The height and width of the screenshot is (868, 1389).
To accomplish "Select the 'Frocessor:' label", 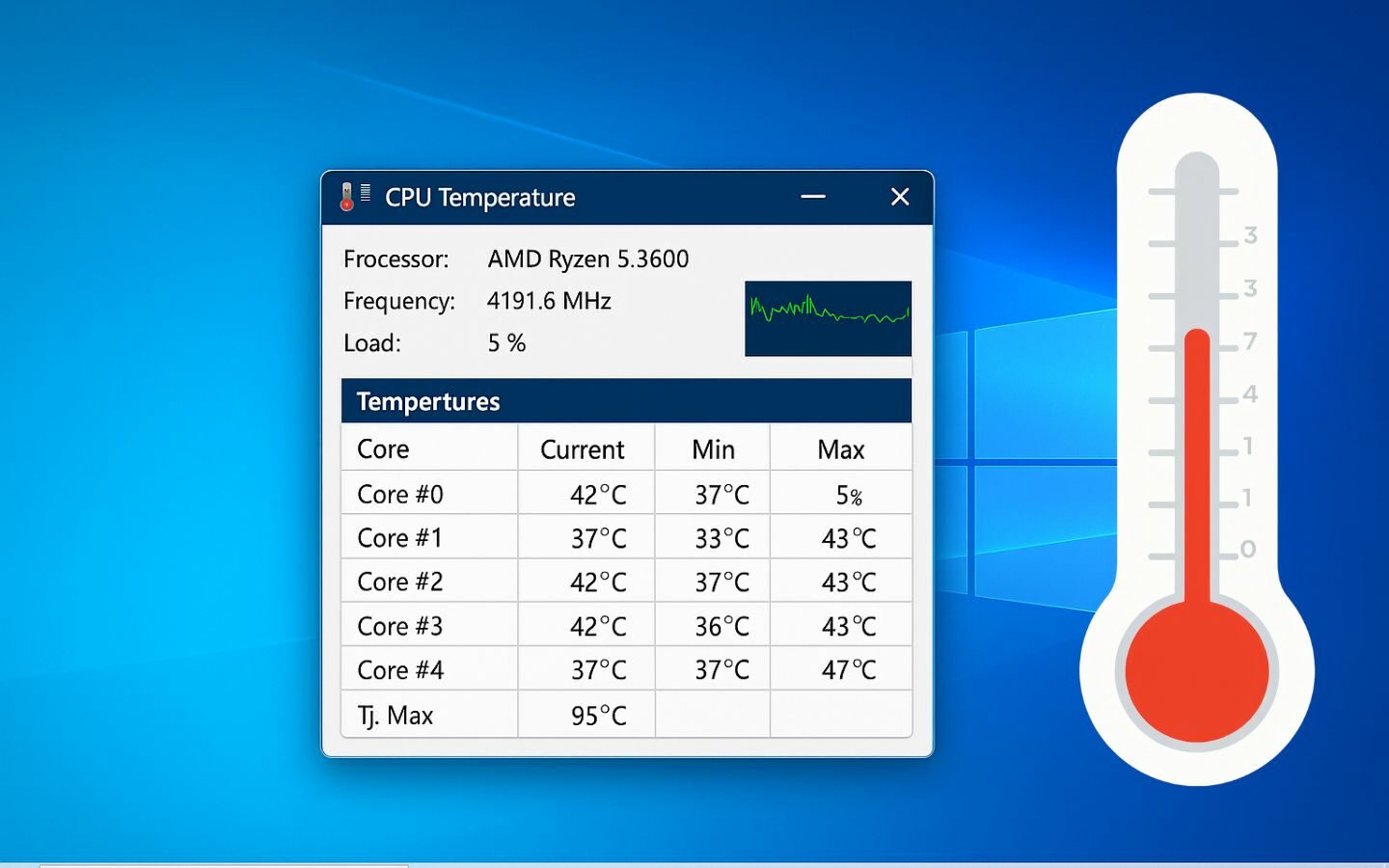I will click(396, 259).
